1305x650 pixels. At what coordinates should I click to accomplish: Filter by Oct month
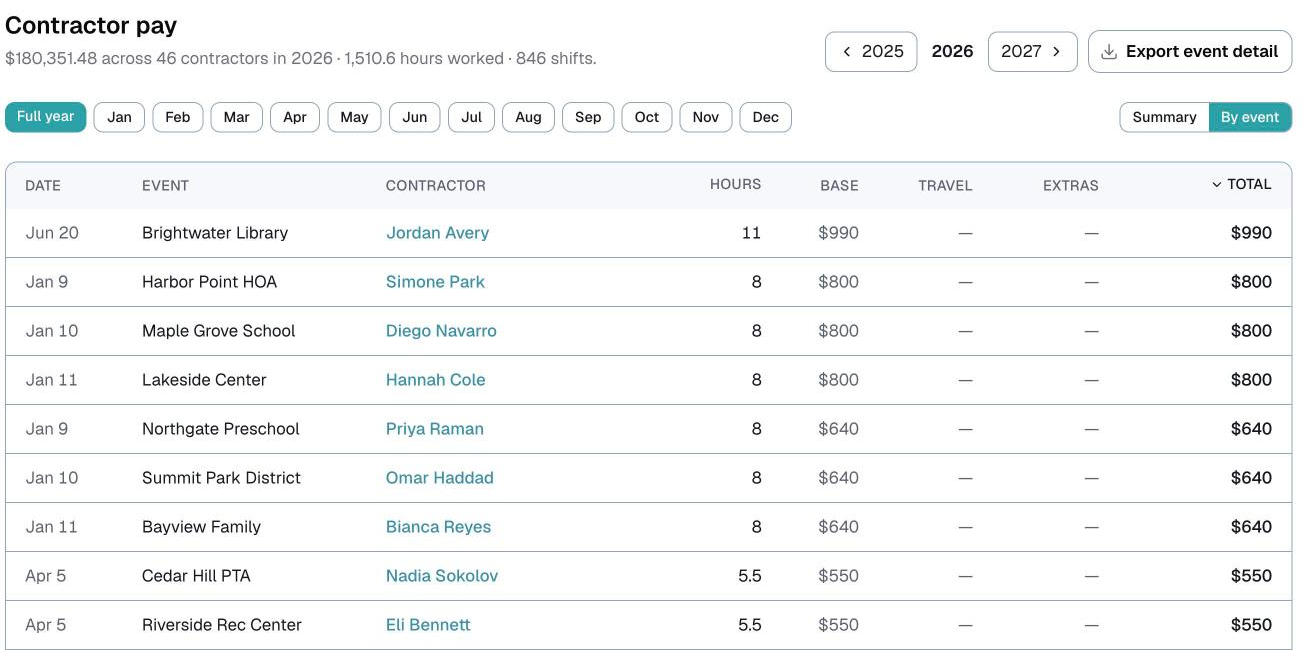coord(647,117)
